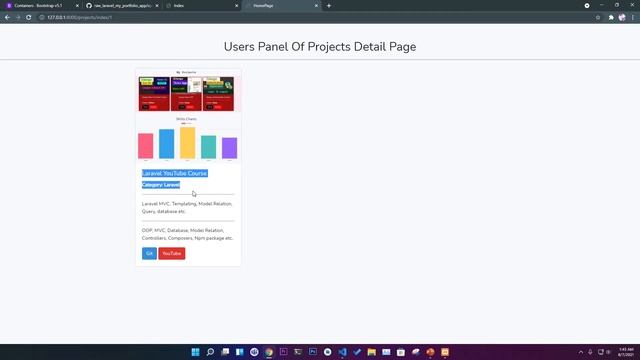Go forward in browser history
Viewport: 640px width, 360px height.
click(18, 18)
